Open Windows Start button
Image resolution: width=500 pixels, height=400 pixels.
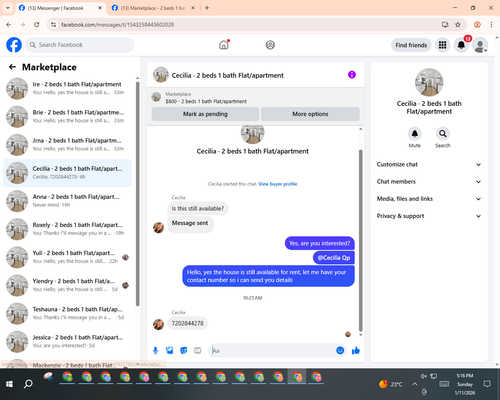pyautogui.click(x=9, y=384)
